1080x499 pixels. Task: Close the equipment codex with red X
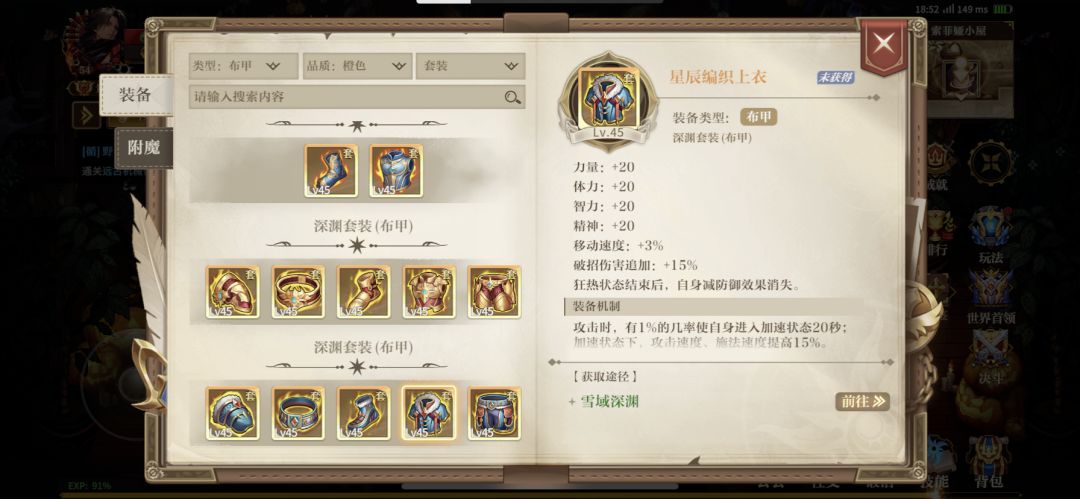(x=884, y=45)
